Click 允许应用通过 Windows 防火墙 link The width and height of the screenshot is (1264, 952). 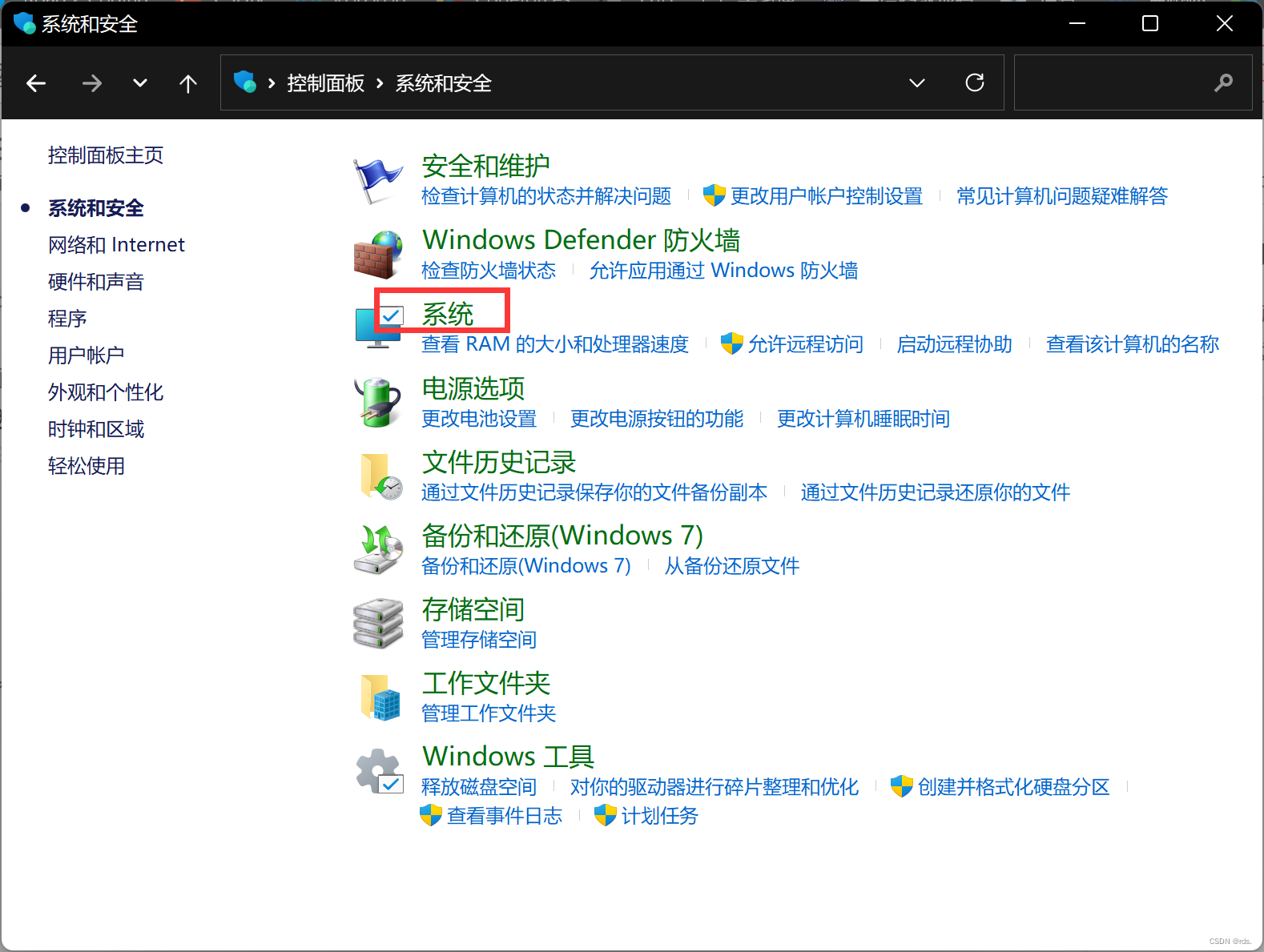coord(723,271)
